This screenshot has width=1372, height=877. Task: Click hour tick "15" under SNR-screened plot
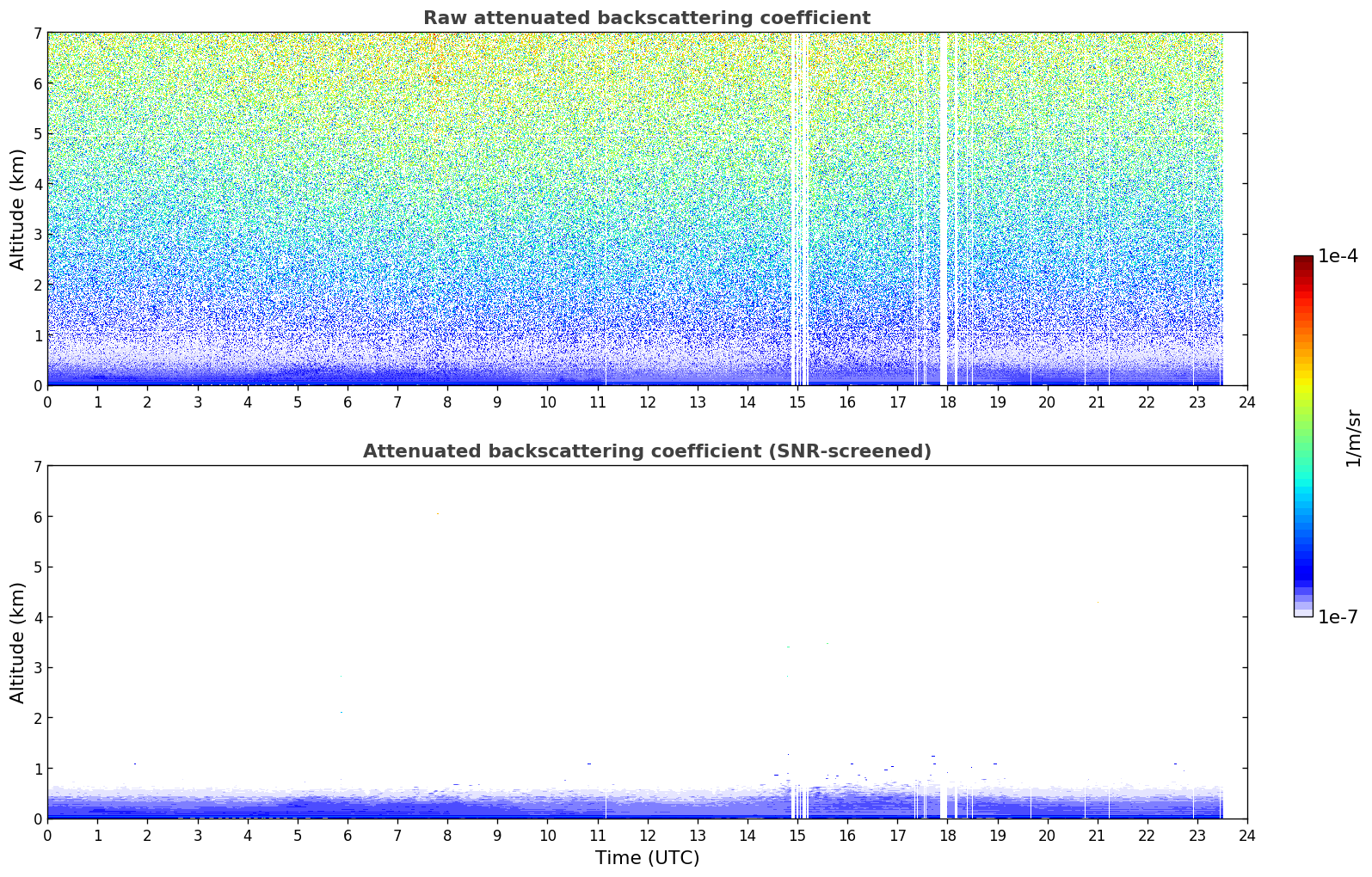coord(797,835)
